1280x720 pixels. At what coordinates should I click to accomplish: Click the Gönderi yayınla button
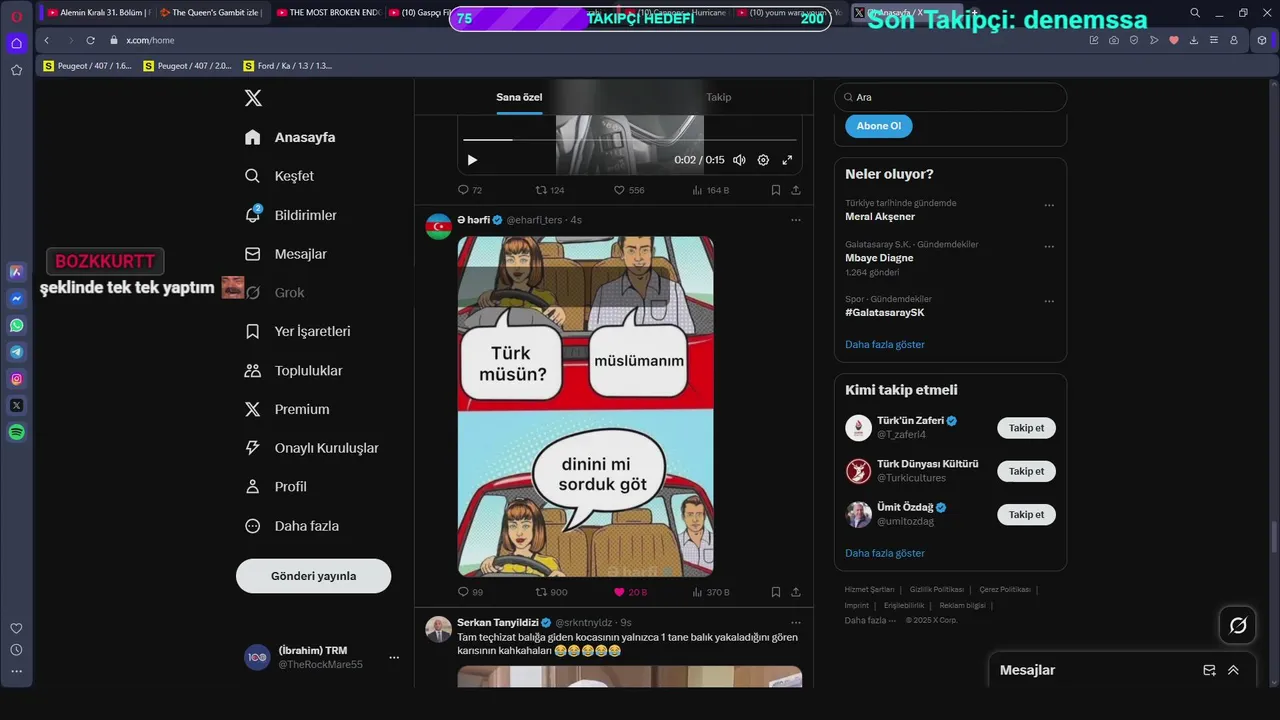tap(313, 576)
